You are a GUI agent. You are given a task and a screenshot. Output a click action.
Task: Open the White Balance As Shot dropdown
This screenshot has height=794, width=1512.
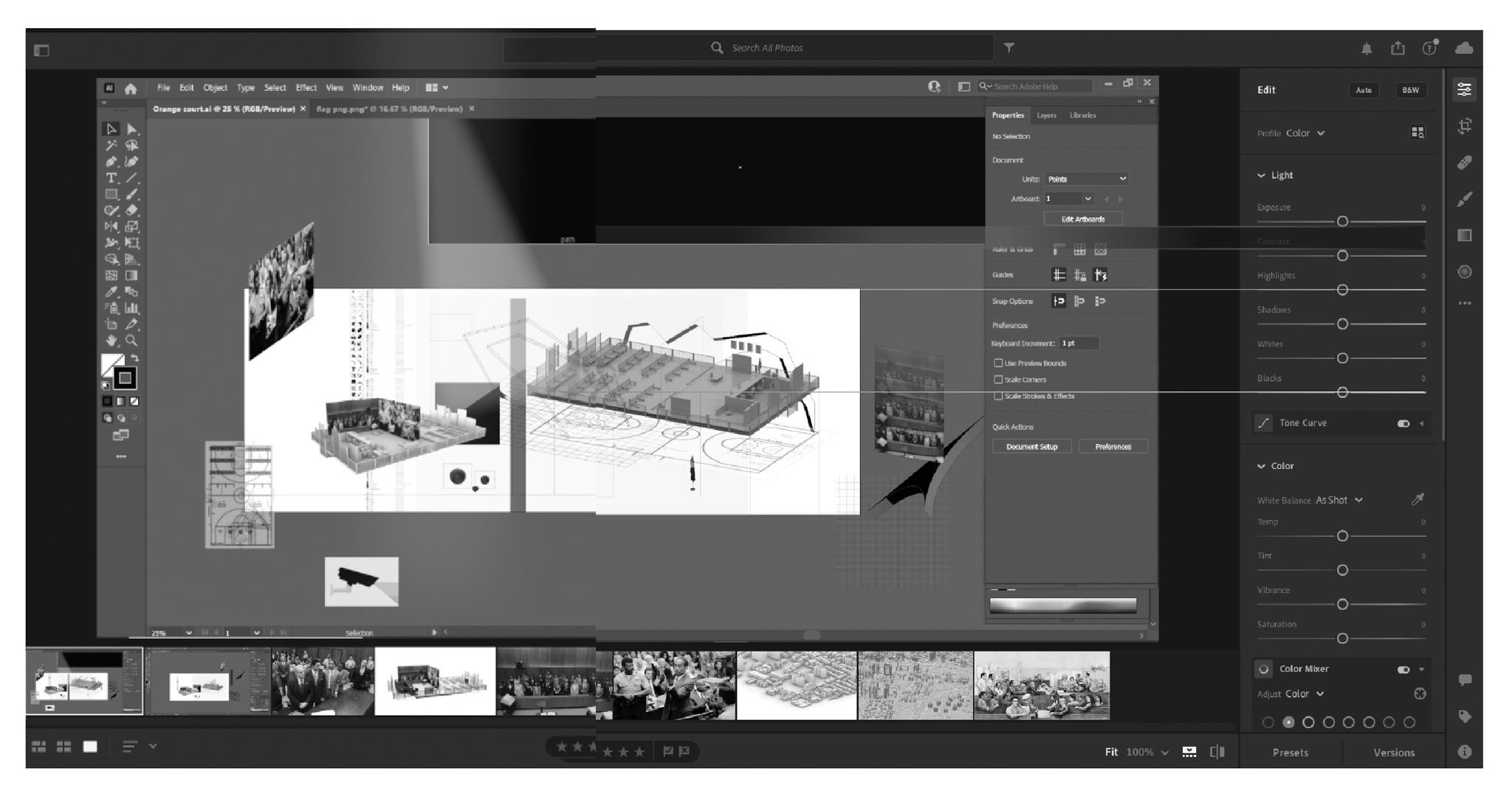(1339, 500)
